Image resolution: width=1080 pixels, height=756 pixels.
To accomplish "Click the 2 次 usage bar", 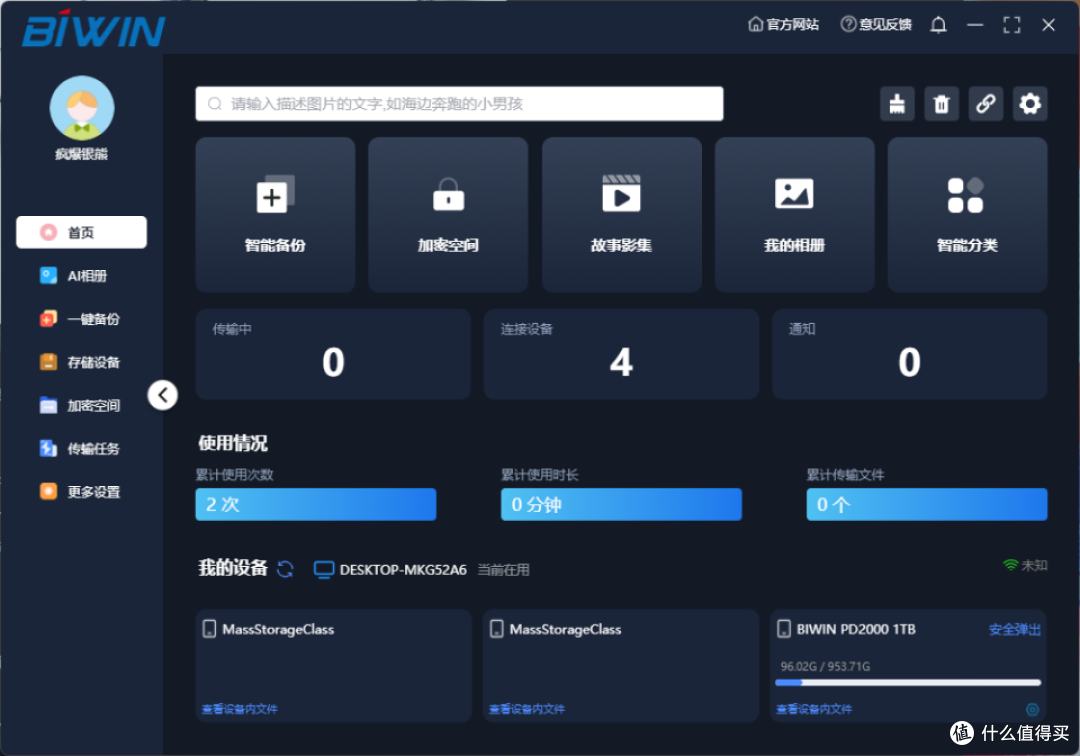I will pyautogui.click(x=316, y=505).
